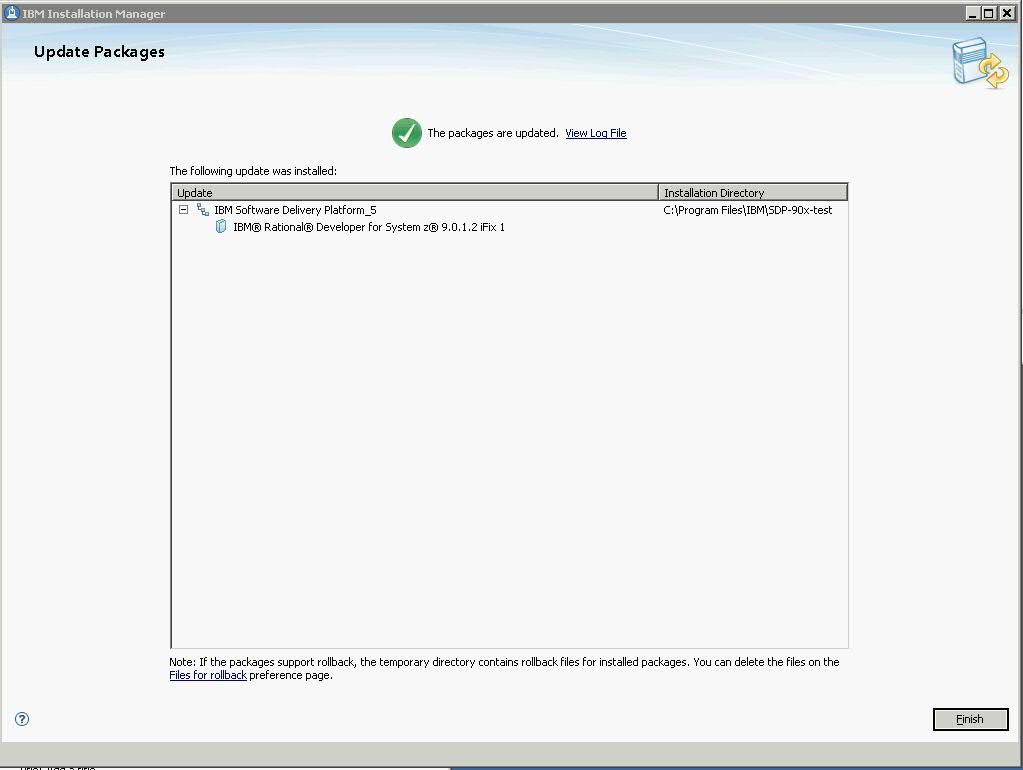Click the package group icon beside IBM Software Delivery Platform_5
Image resolution: width=1023 pixels, height=770 pixels.
[x=203, y=210]
